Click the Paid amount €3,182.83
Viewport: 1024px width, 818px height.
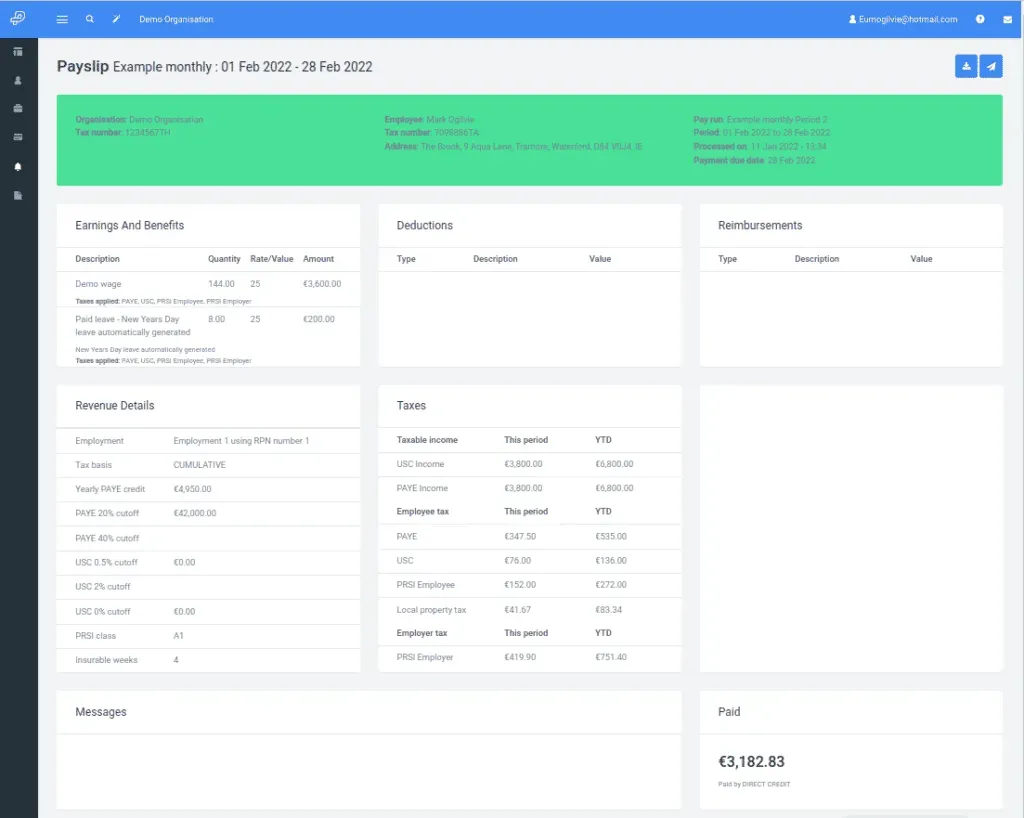(x=751, y=761)
